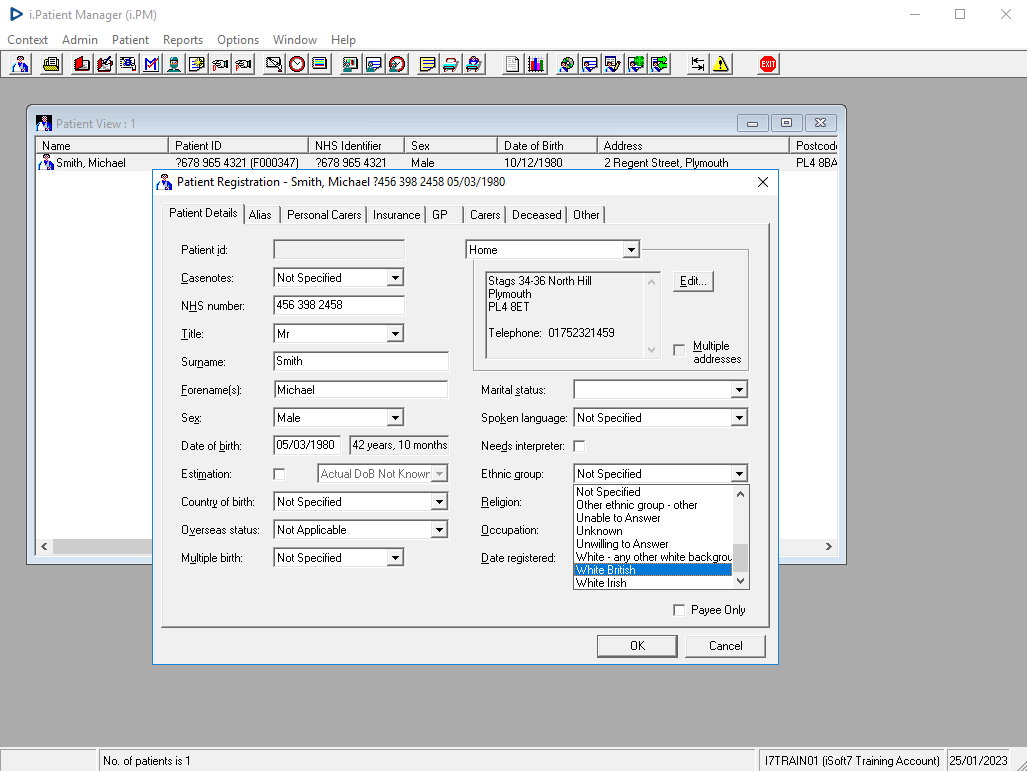Check the Payee Only box
The height and width of the screenshot is (771, 1027).
point(679,610)
